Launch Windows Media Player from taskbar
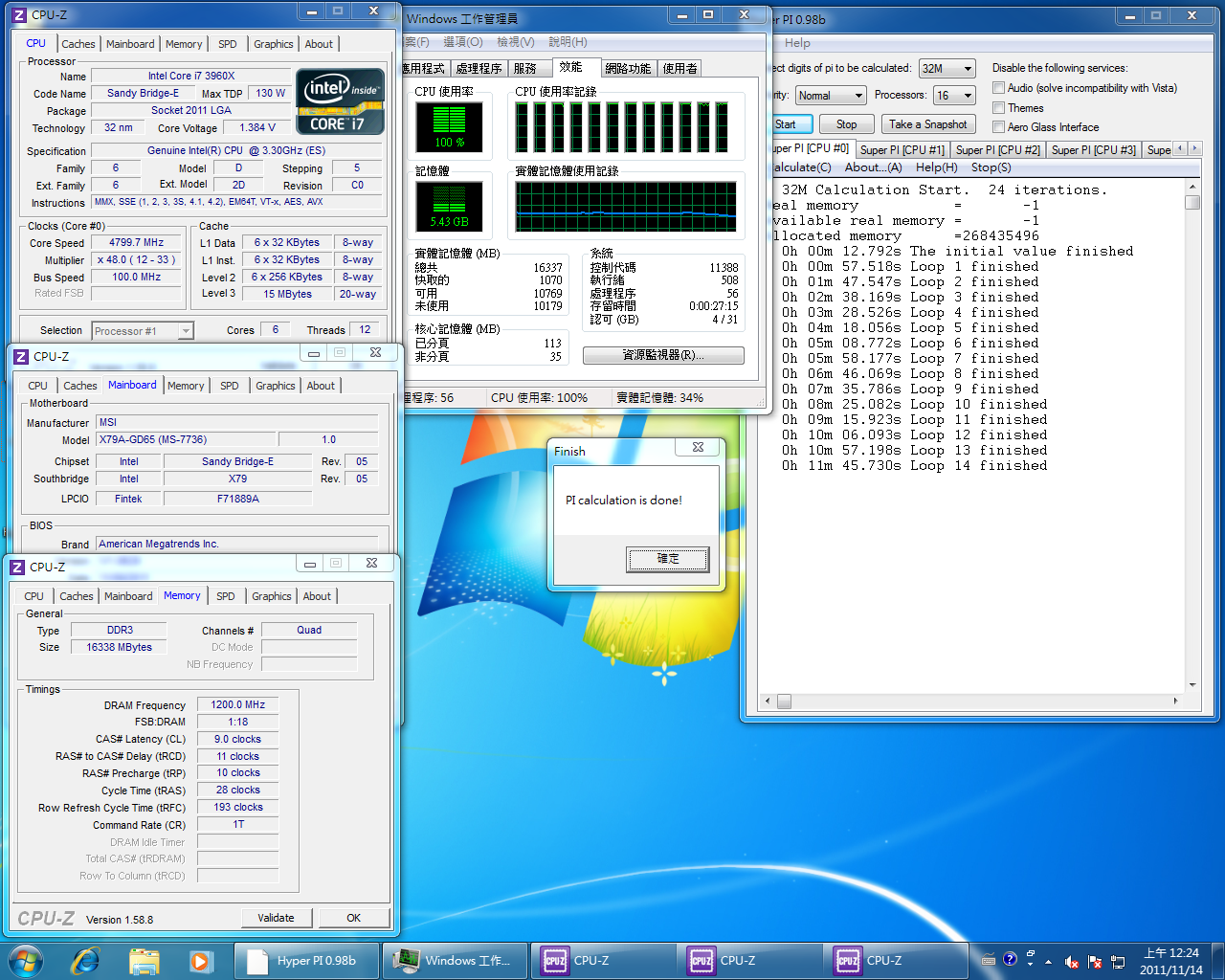 click(200, 960)
